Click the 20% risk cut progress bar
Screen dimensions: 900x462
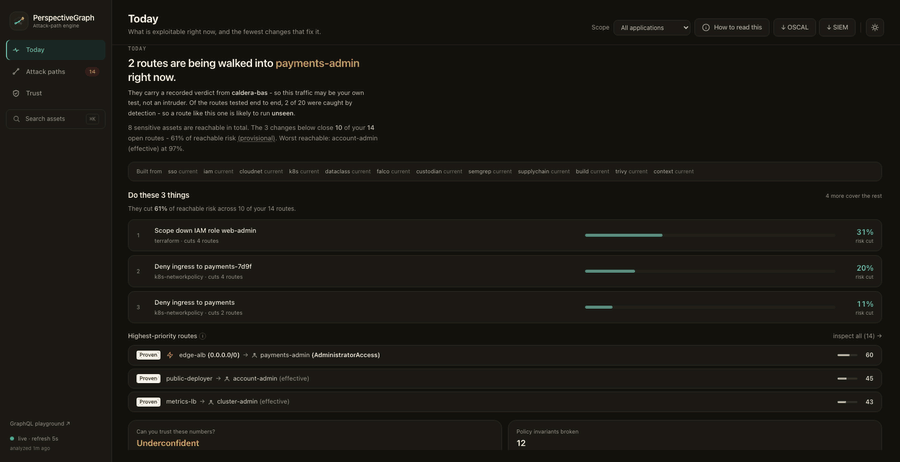(709, 271)
